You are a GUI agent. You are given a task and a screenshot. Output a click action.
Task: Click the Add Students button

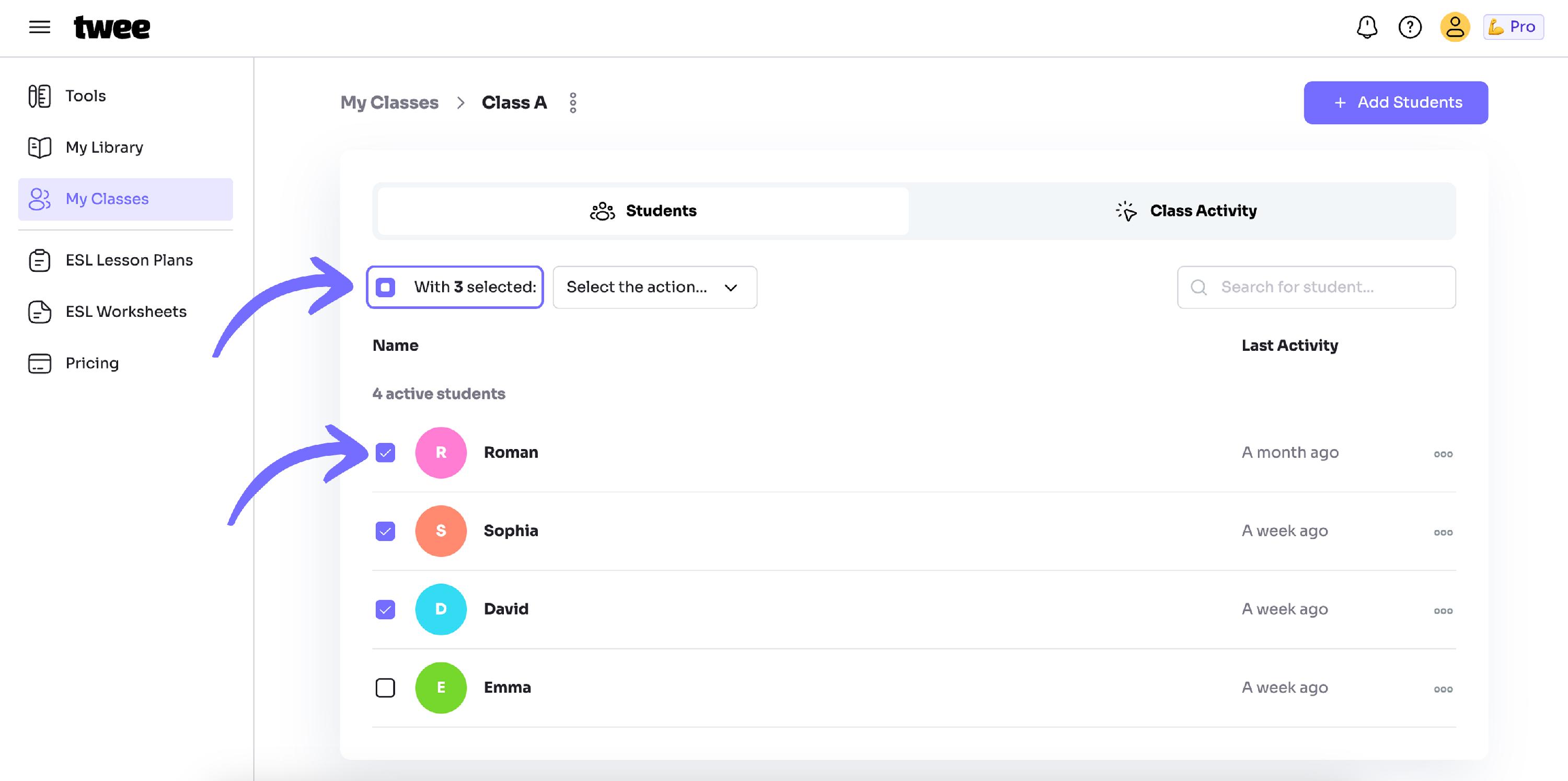click(1396, 103)
